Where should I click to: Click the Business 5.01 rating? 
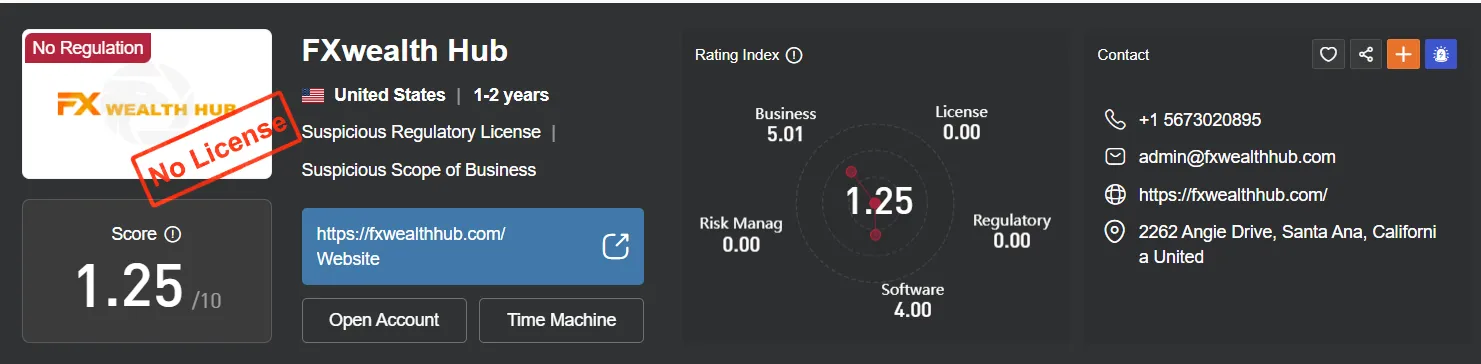pos(785,124)
